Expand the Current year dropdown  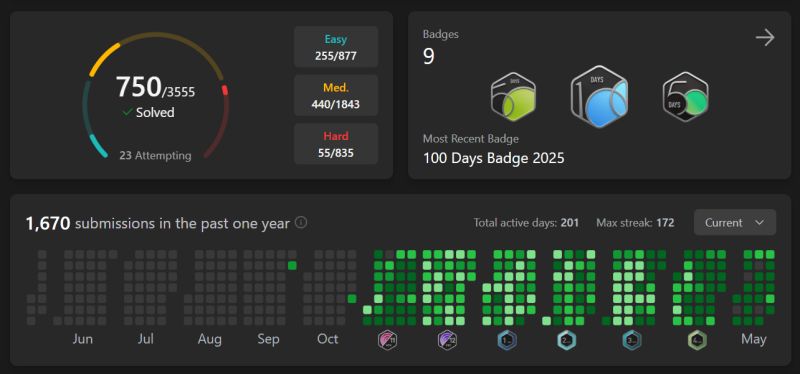click(x=735, y=222)
